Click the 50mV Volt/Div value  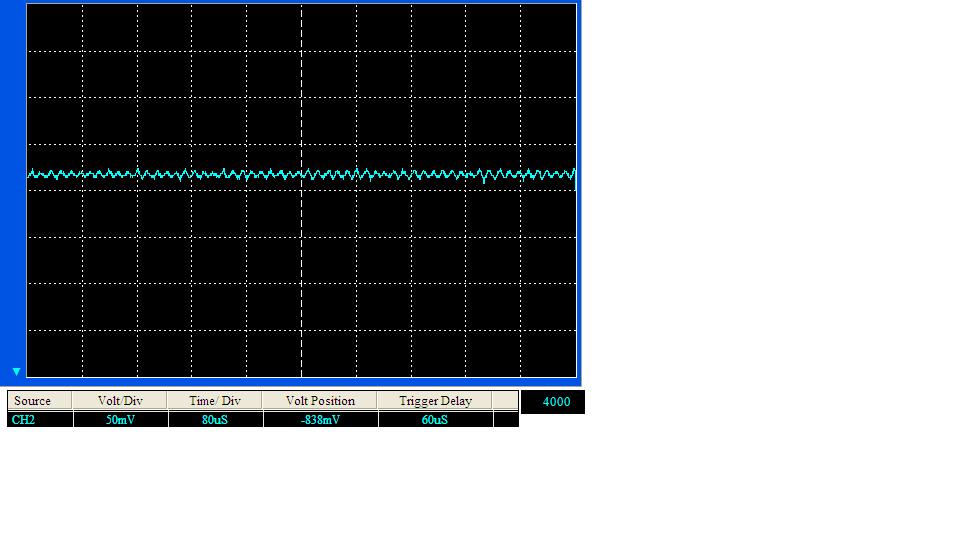[x=121, y=419]
